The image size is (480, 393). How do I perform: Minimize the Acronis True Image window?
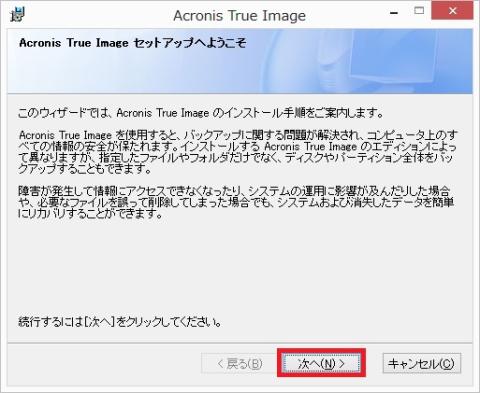point(394,12)
